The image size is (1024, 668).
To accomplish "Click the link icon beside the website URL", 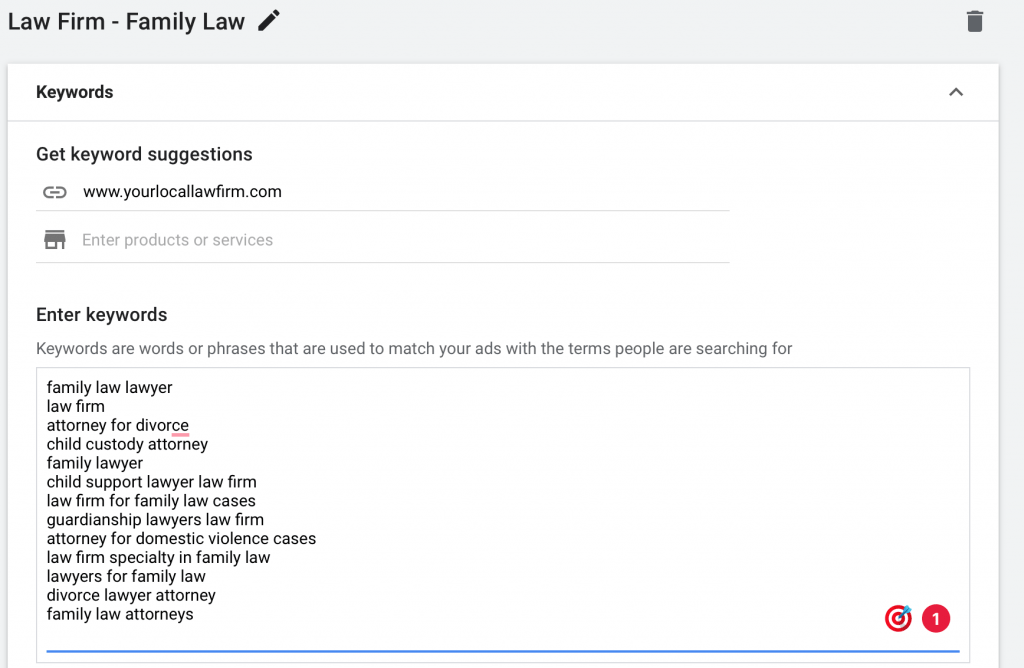I will pos(55,192).
